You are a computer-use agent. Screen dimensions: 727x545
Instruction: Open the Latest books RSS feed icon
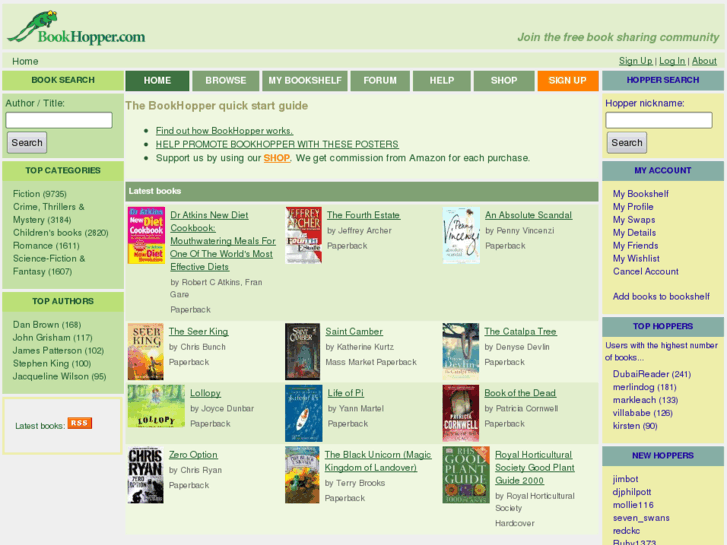(80, 423)
